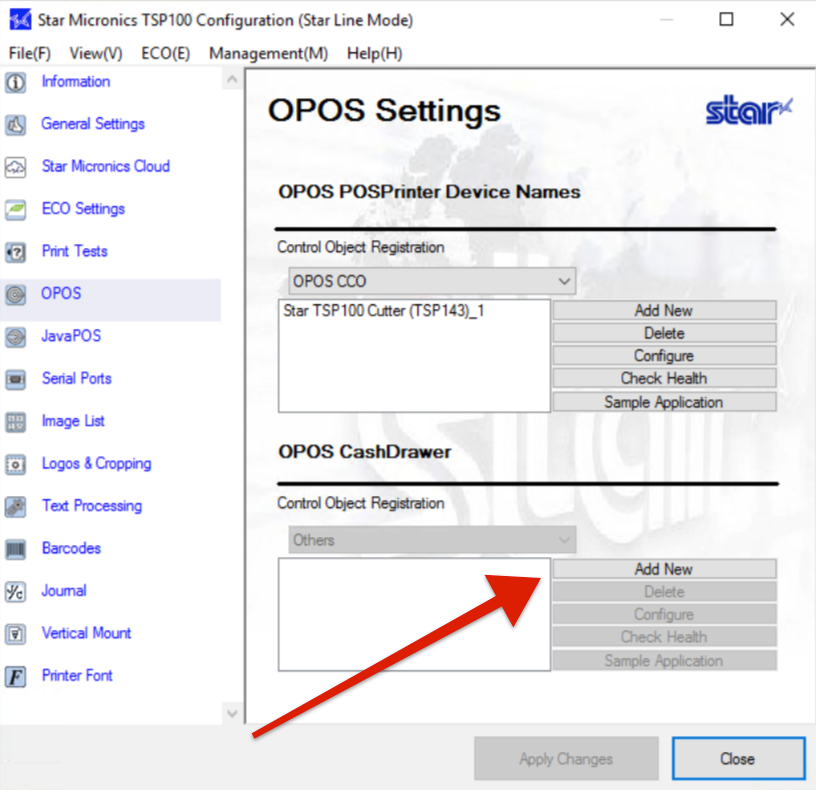Screen dimensions: 816x790
Task: Click Configure under OPOS CashDrawer
Action: pos(664,614)
